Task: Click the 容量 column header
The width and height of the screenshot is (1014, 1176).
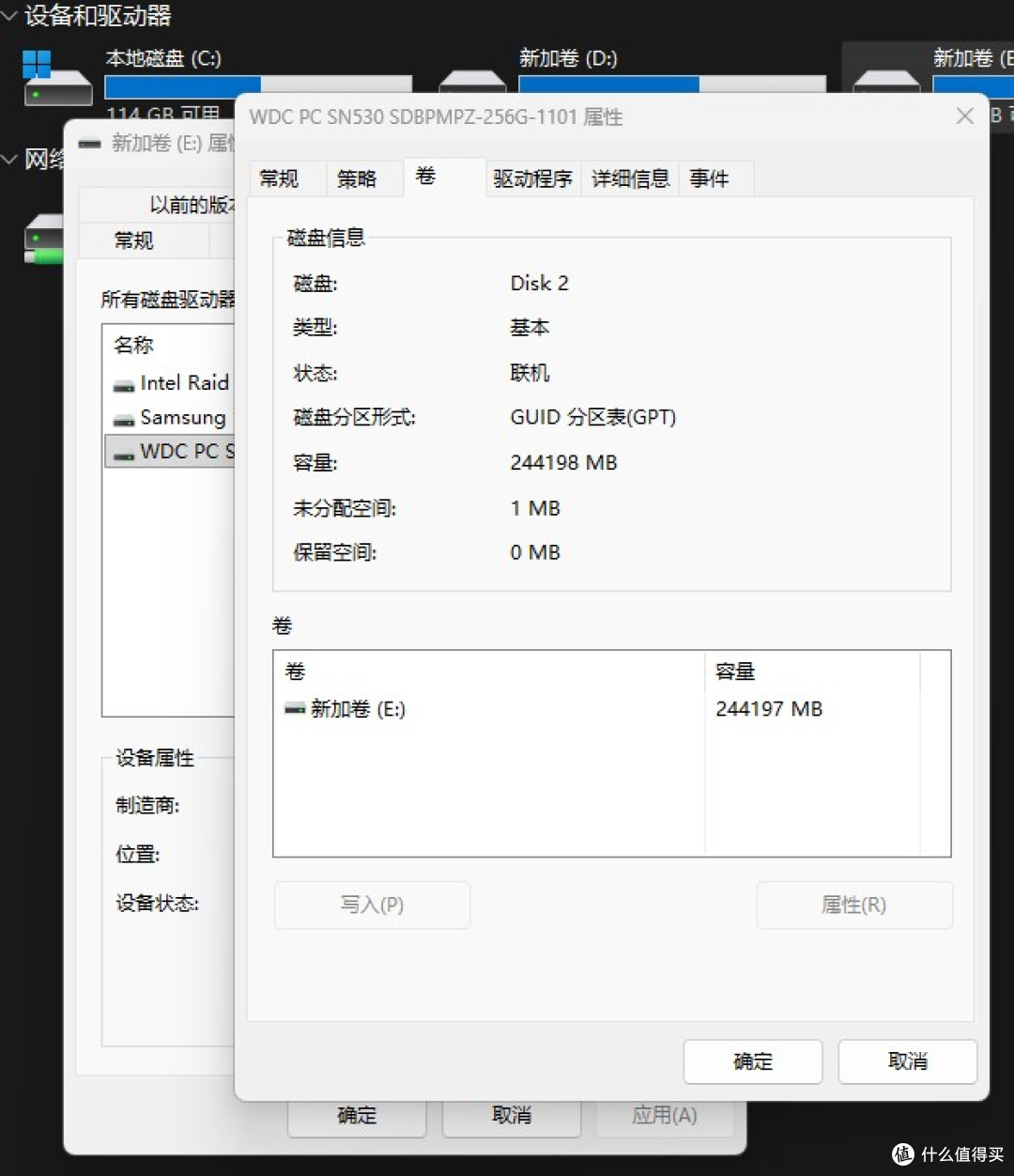Action: click(x=813, y=671)
